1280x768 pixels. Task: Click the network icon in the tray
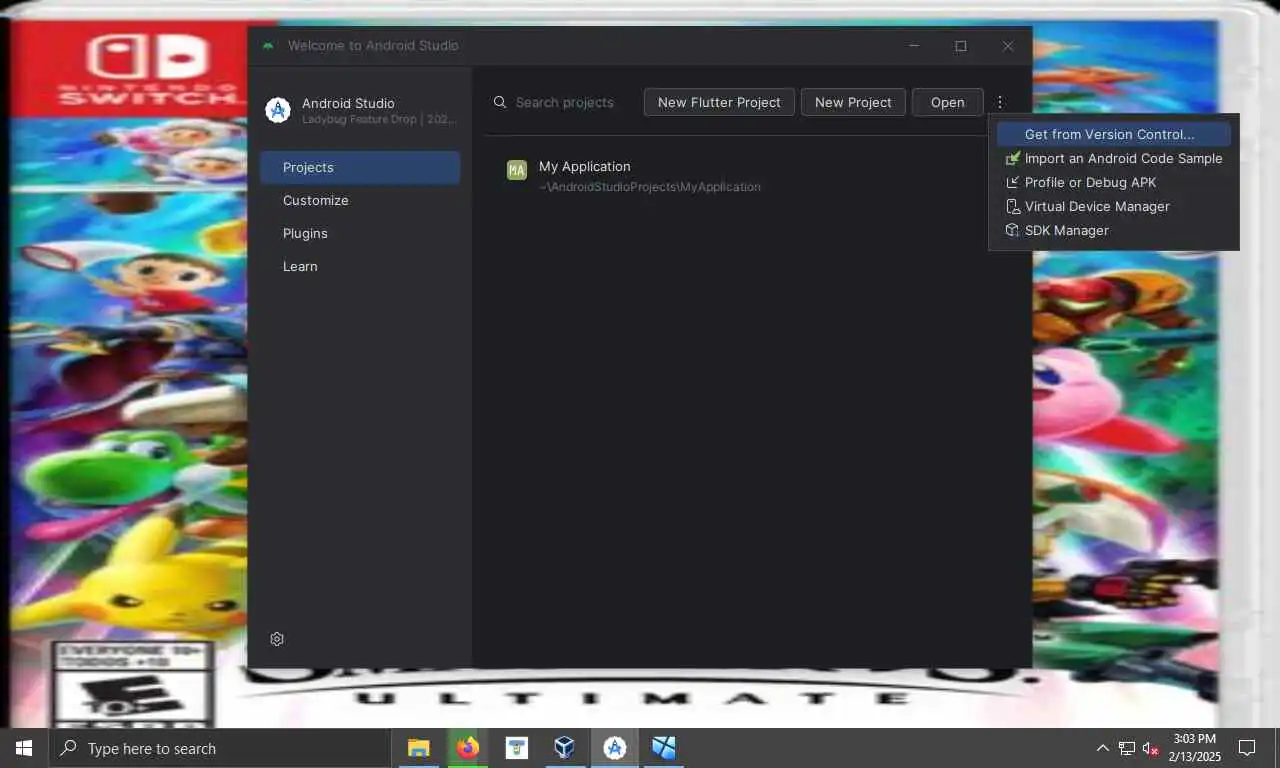pos(1126,748)
